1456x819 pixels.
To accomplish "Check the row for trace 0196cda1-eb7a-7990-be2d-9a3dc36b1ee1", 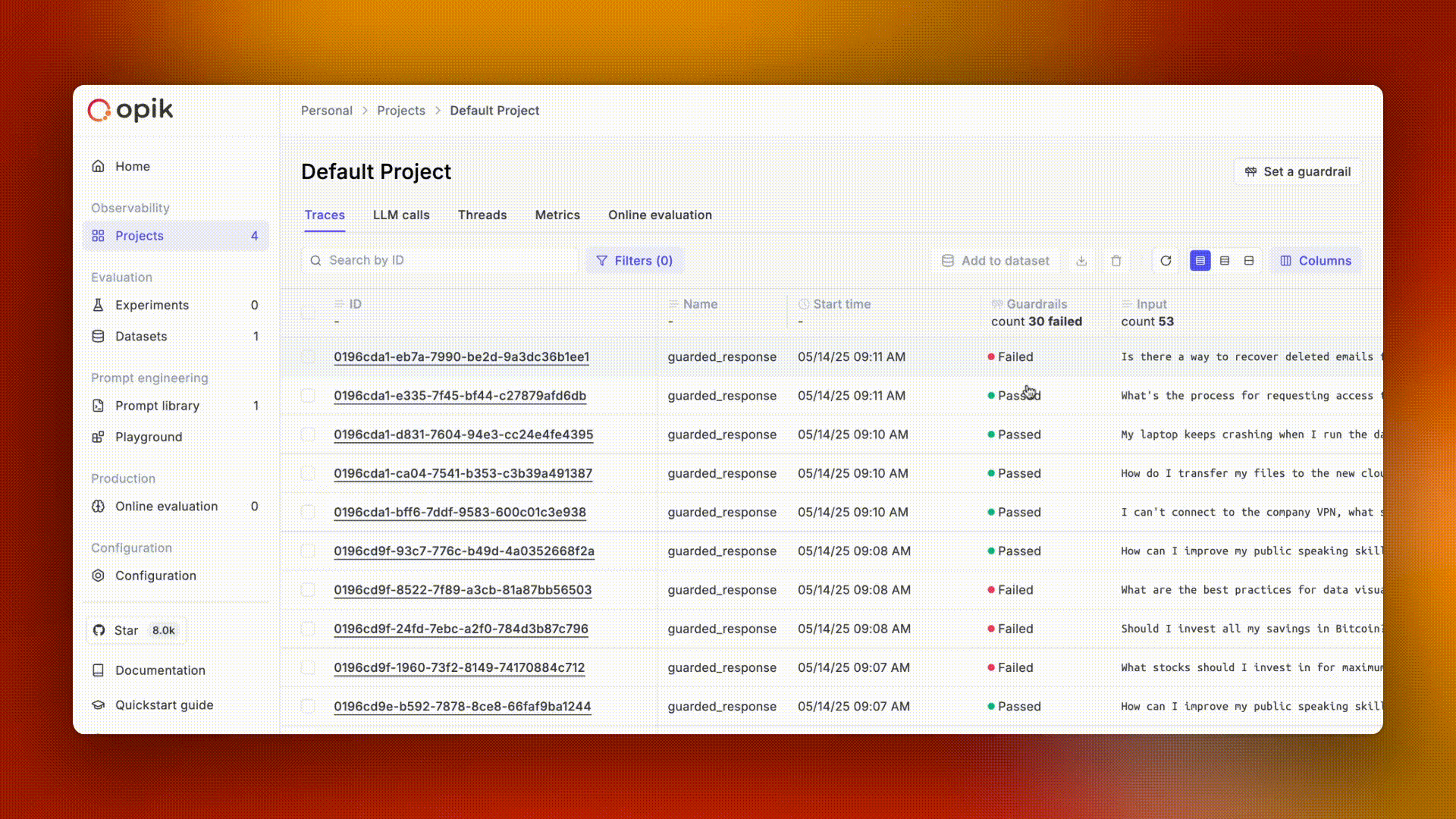I will point(308,356).
